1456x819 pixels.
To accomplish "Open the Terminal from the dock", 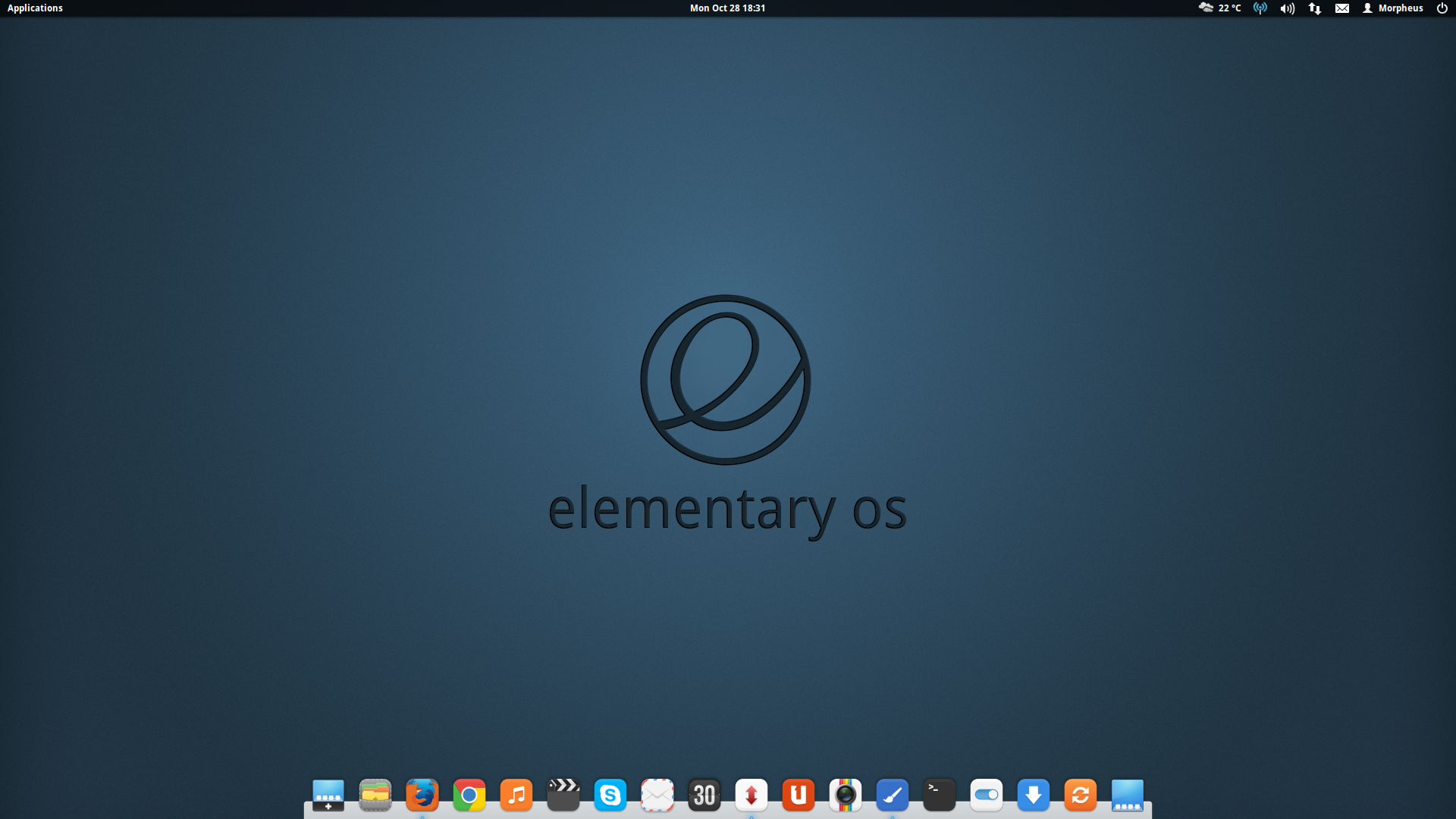I will tap(940, 795).
